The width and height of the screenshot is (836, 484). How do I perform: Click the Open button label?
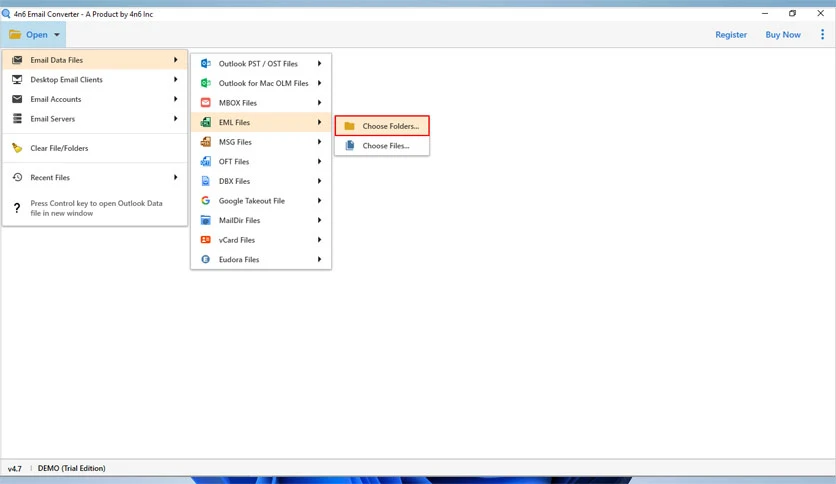[x=37, y=35]
